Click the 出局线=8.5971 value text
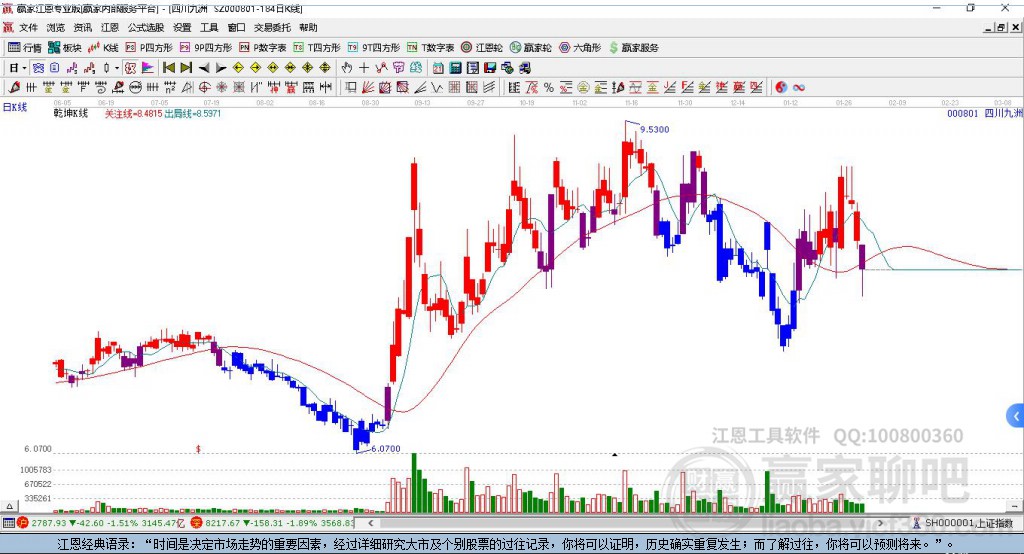The image size is (1024, 554). pos(193,114)
